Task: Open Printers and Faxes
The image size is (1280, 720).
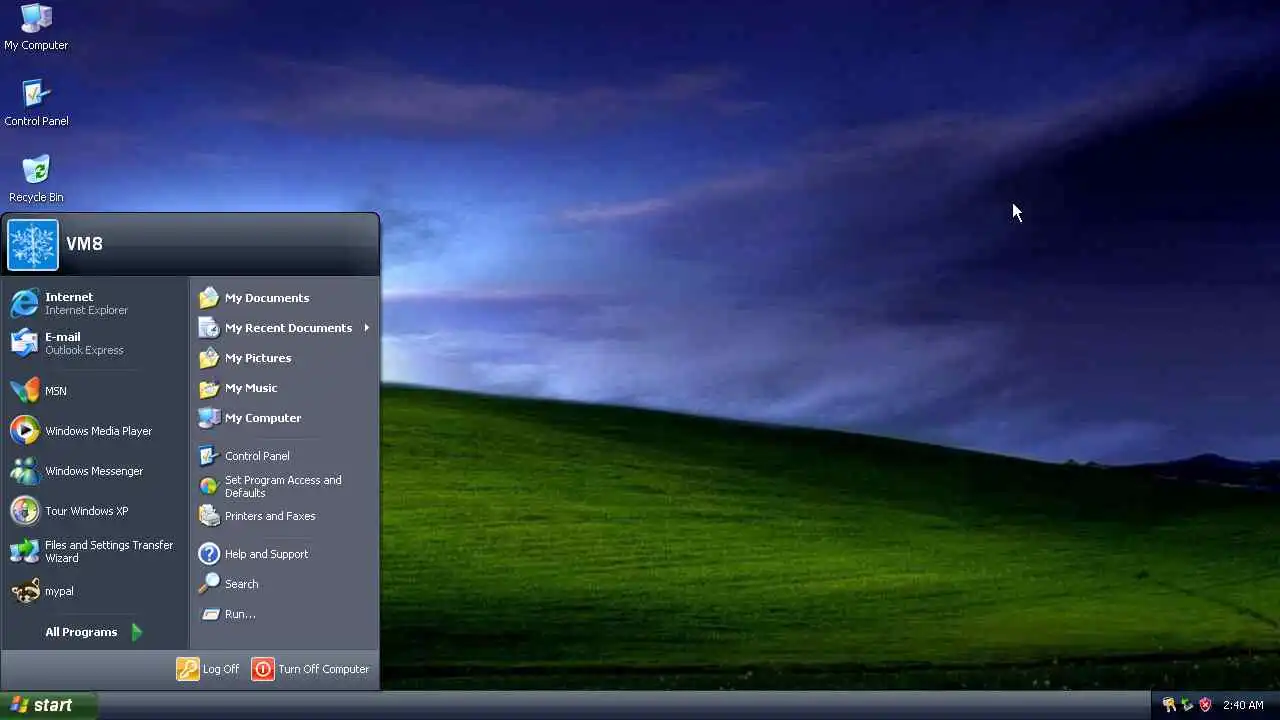Action: click(284, 516)
